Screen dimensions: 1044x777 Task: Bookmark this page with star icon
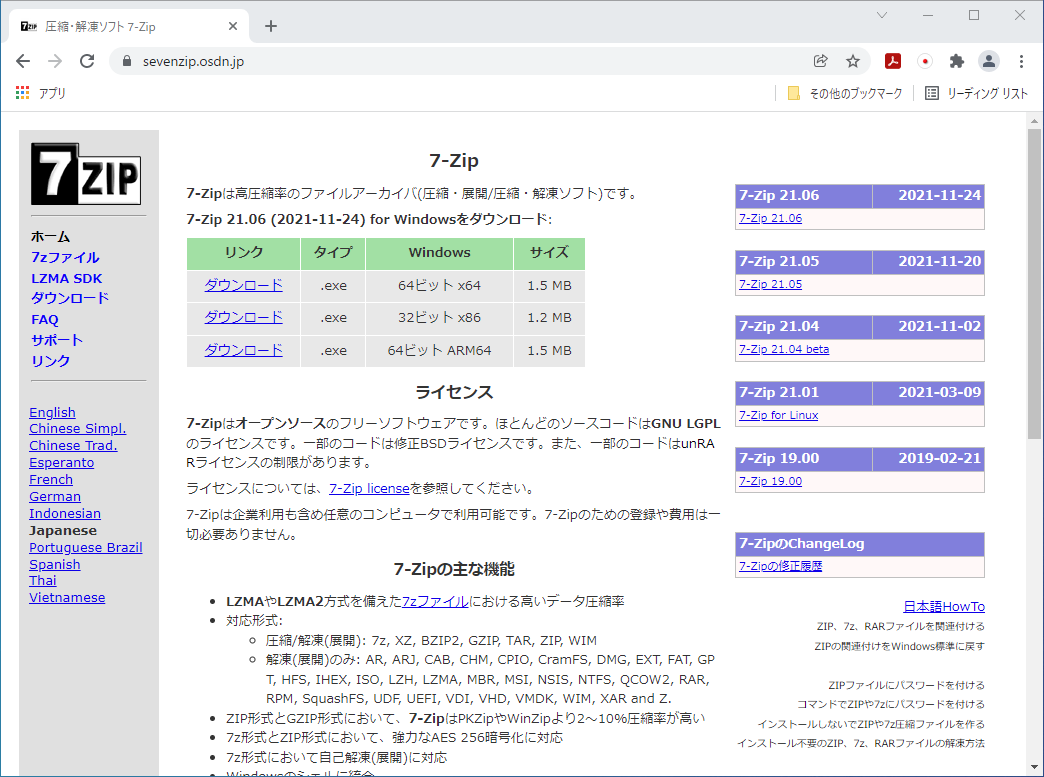point(853,61)
